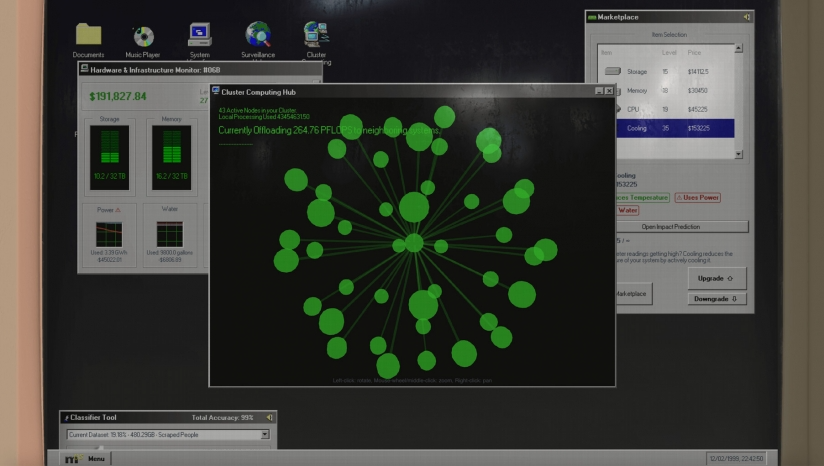Click the Storage item drive icon
Viewport: 824px width, 466px height.
(x=613, y=71)
